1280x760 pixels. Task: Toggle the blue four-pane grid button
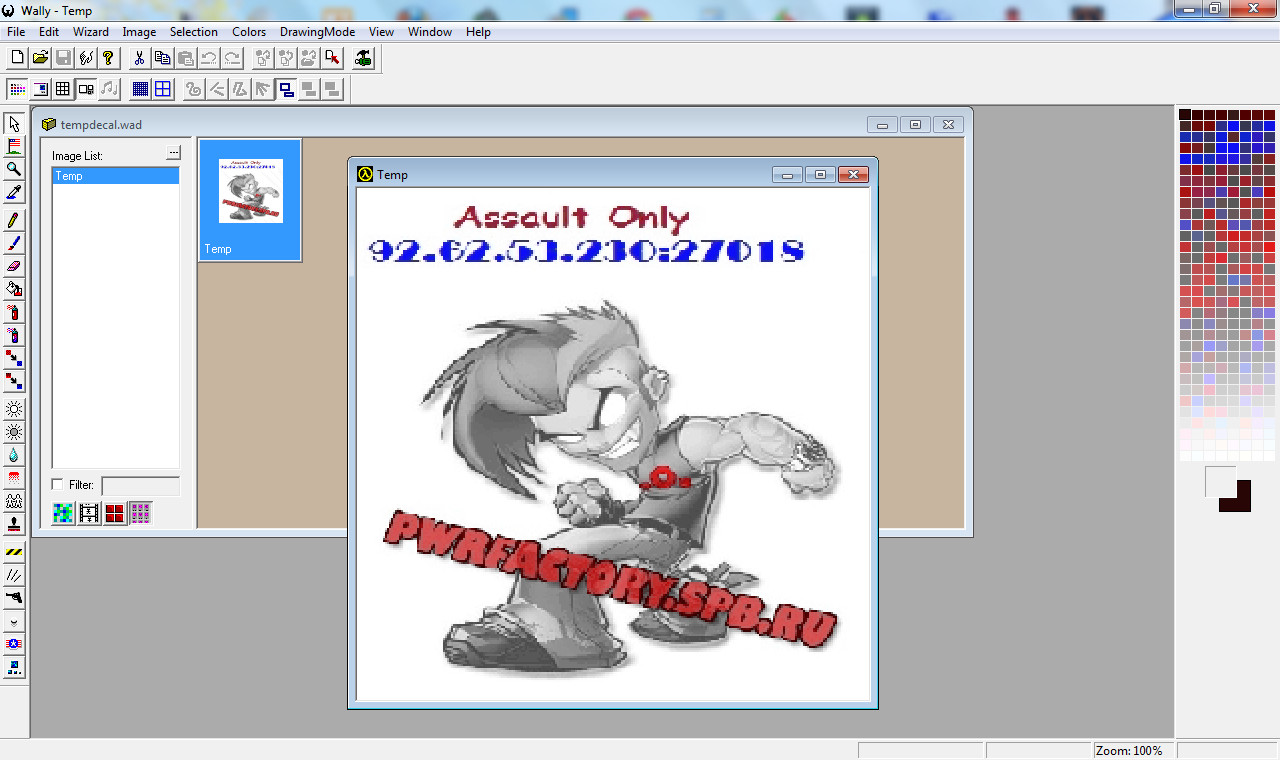[163, 89]
